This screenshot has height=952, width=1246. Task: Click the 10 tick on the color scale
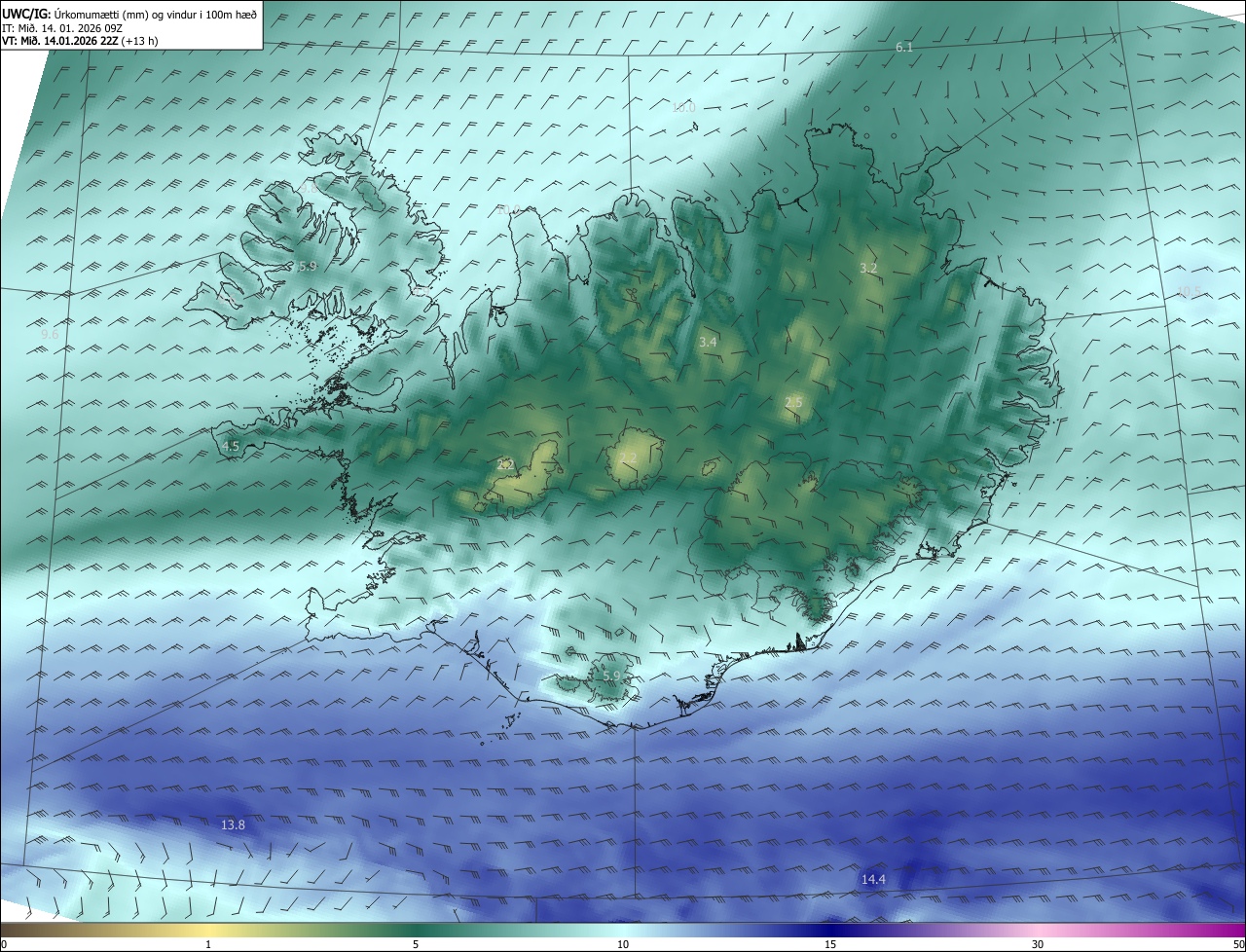623,944
